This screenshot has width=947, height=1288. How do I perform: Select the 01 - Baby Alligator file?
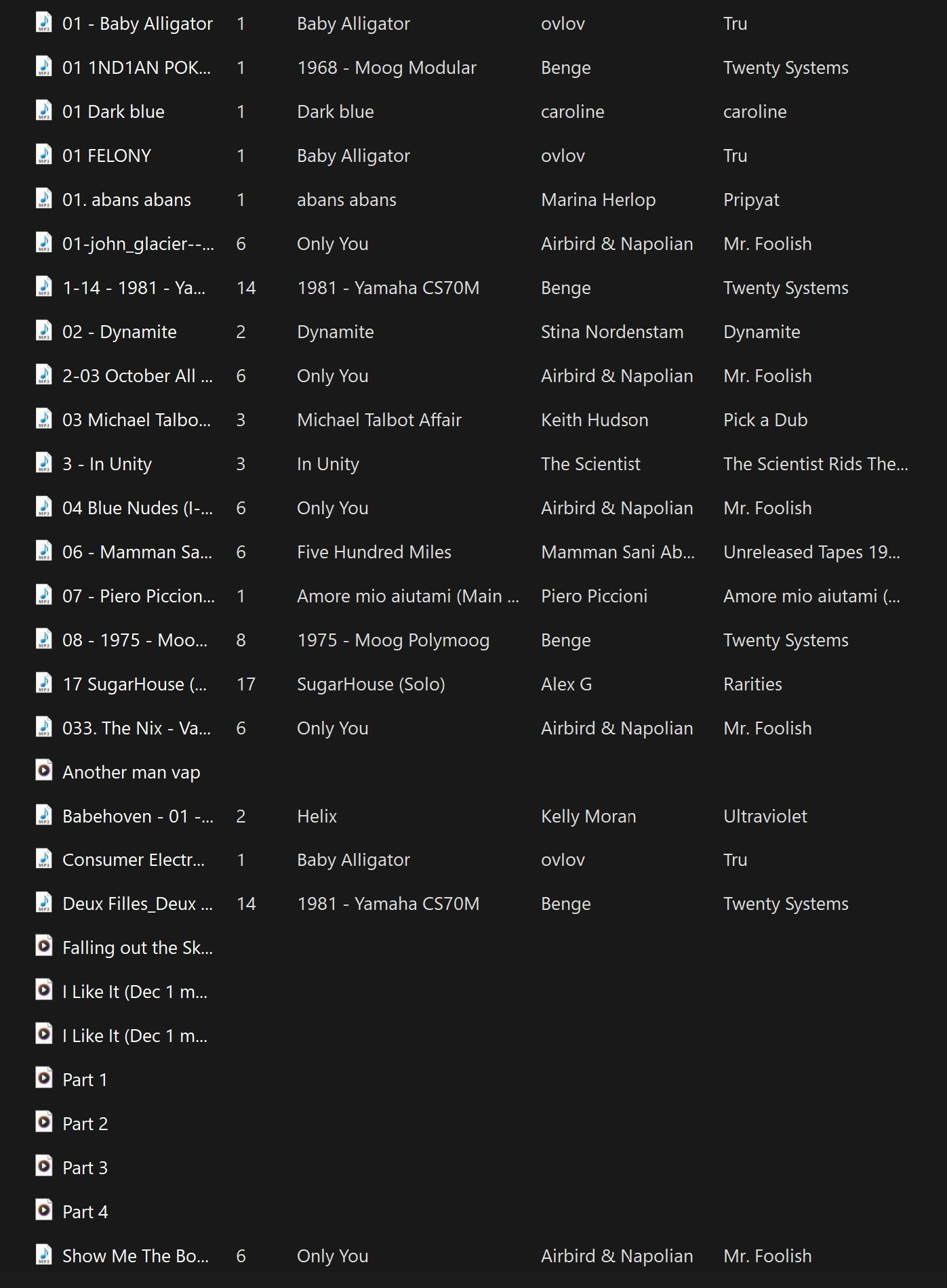tap(138, 24)
